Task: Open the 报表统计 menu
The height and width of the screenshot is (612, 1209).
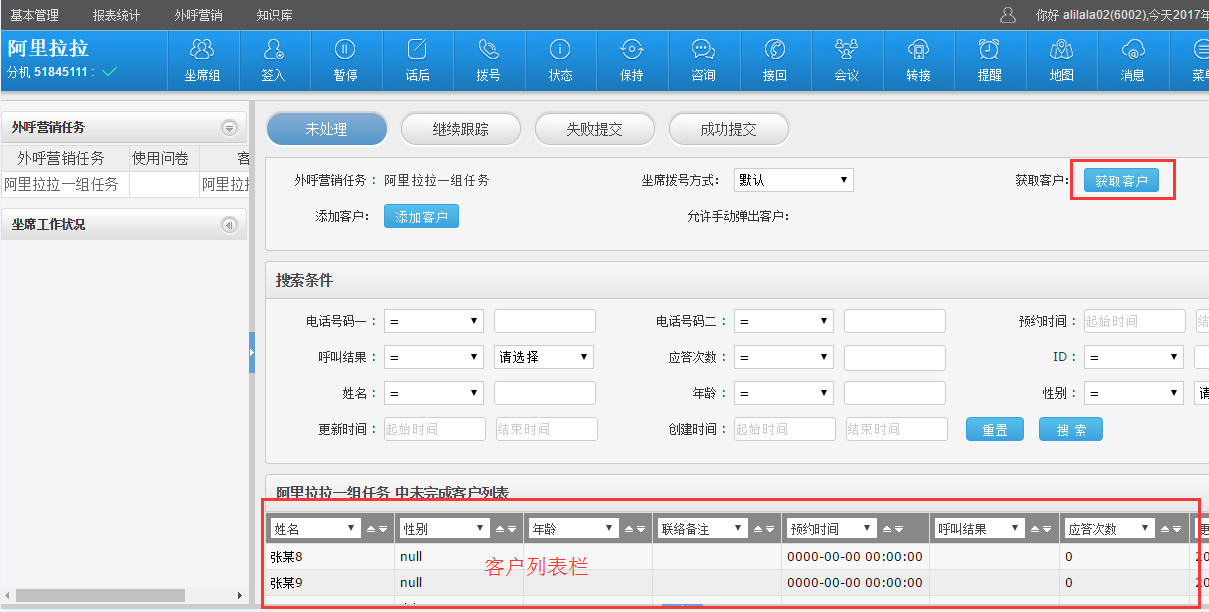Action: 116,15
